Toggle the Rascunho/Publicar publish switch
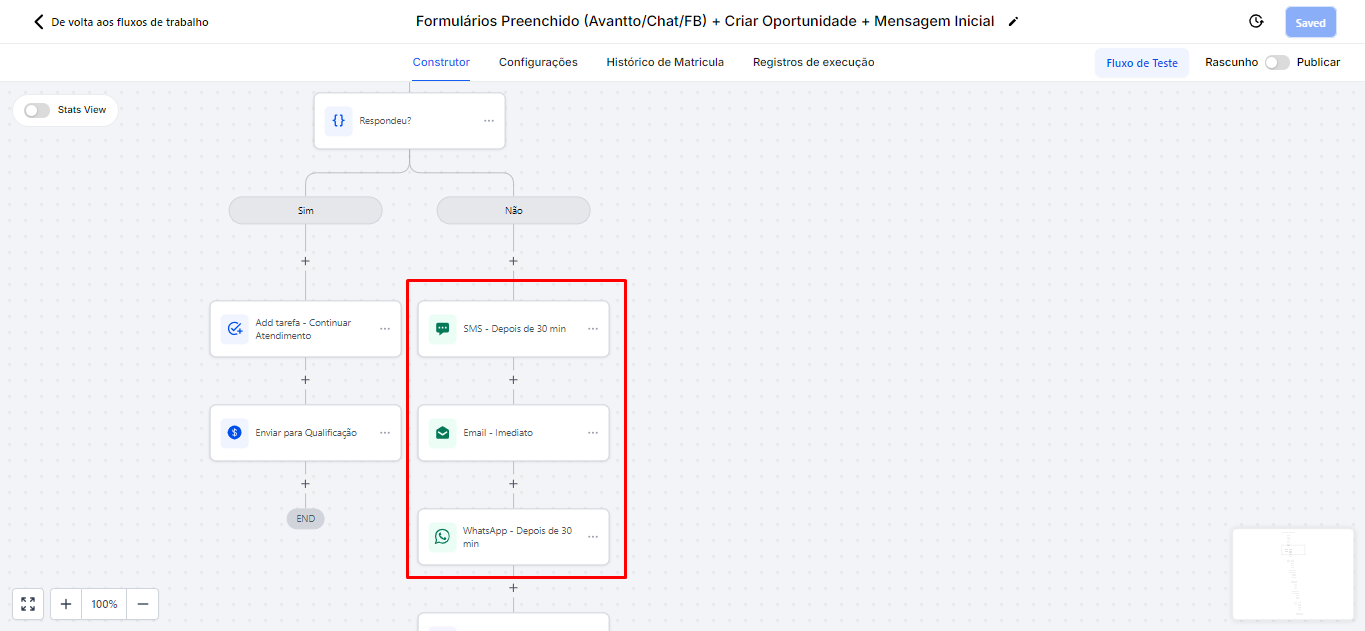Image resolution: width=1365 pixels, height=631 pixels. 1276,62
